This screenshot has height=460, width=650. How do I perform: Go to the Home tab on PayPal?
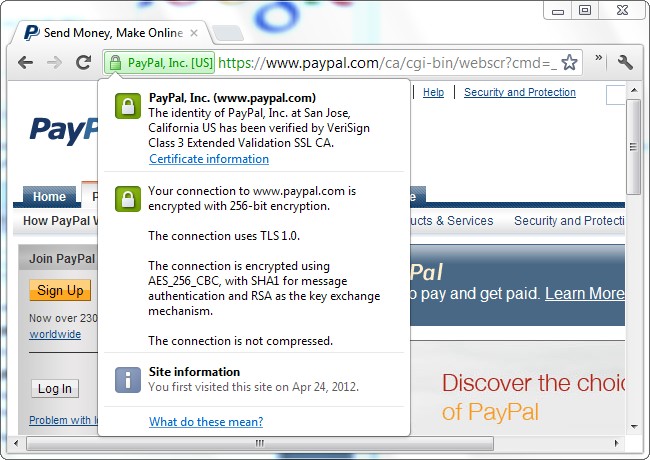pyautogui.click(x=49, y=196)
